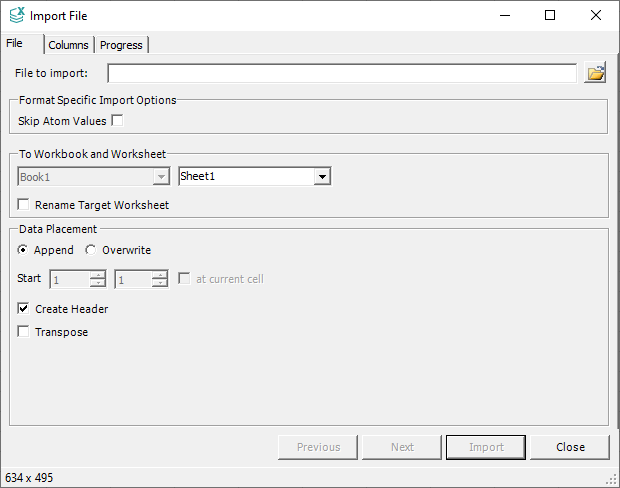
Task: Click the Import button
Action: [486, 447]
